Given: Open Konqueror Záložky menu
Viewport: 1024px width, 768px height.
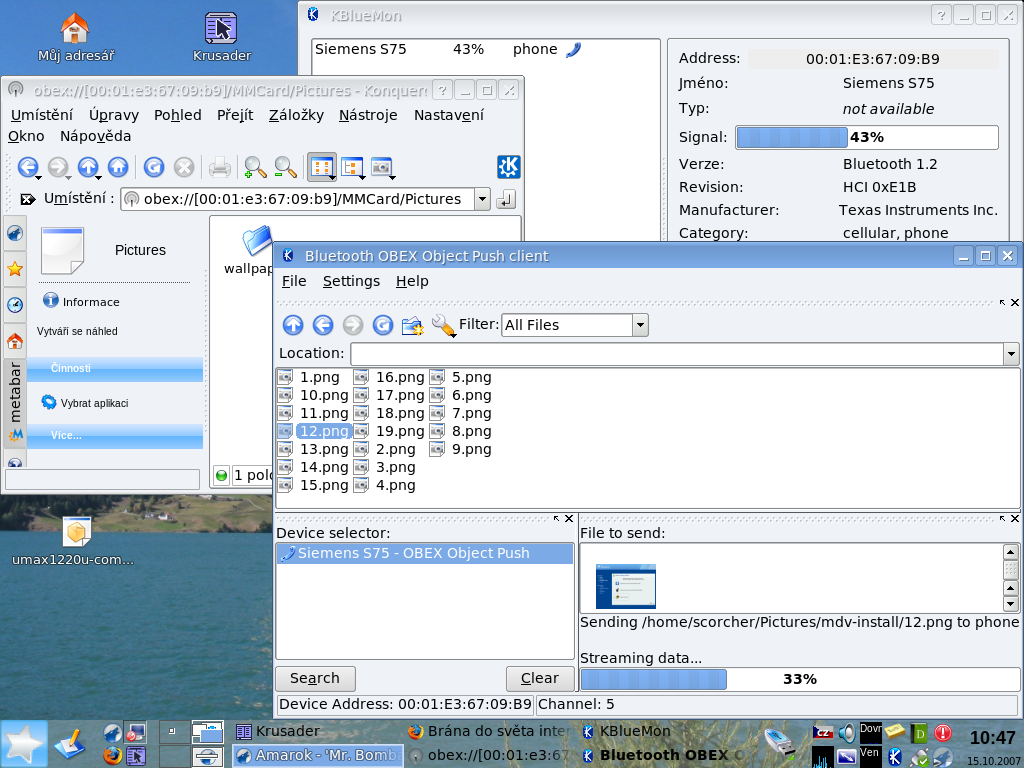Looking at the screenshot, I should click(x=296, y=115).
